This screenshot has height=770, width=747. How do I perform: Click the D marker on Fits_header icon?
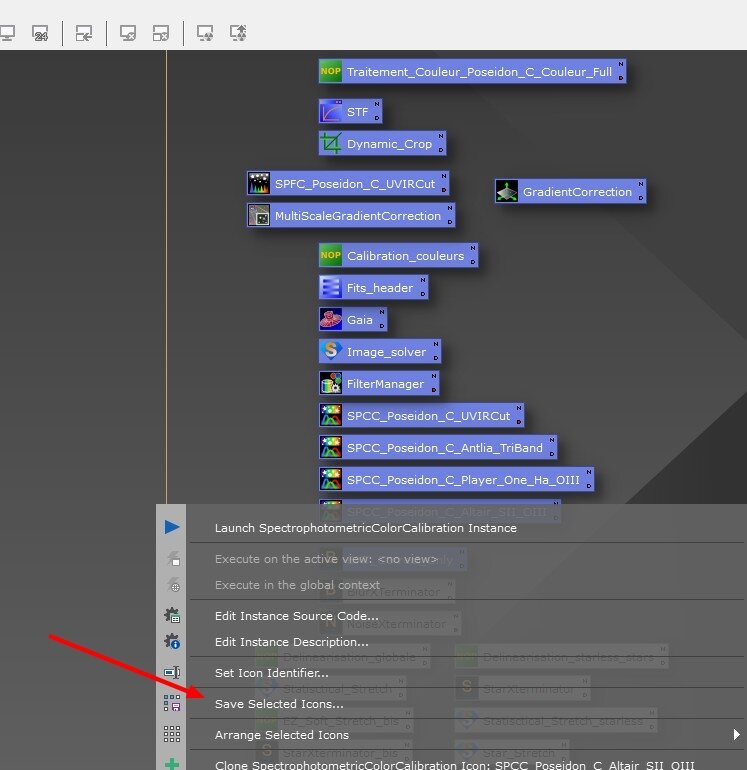[423, 294]
